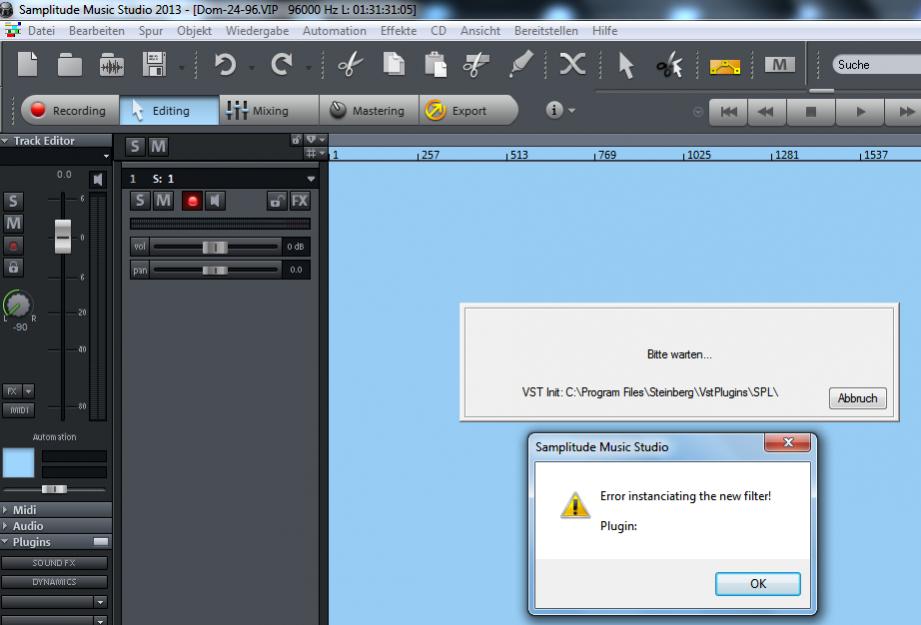Viewport: 921px width, 625px height.
Task: Collapse the Plugins section
Action: [5, 542]
